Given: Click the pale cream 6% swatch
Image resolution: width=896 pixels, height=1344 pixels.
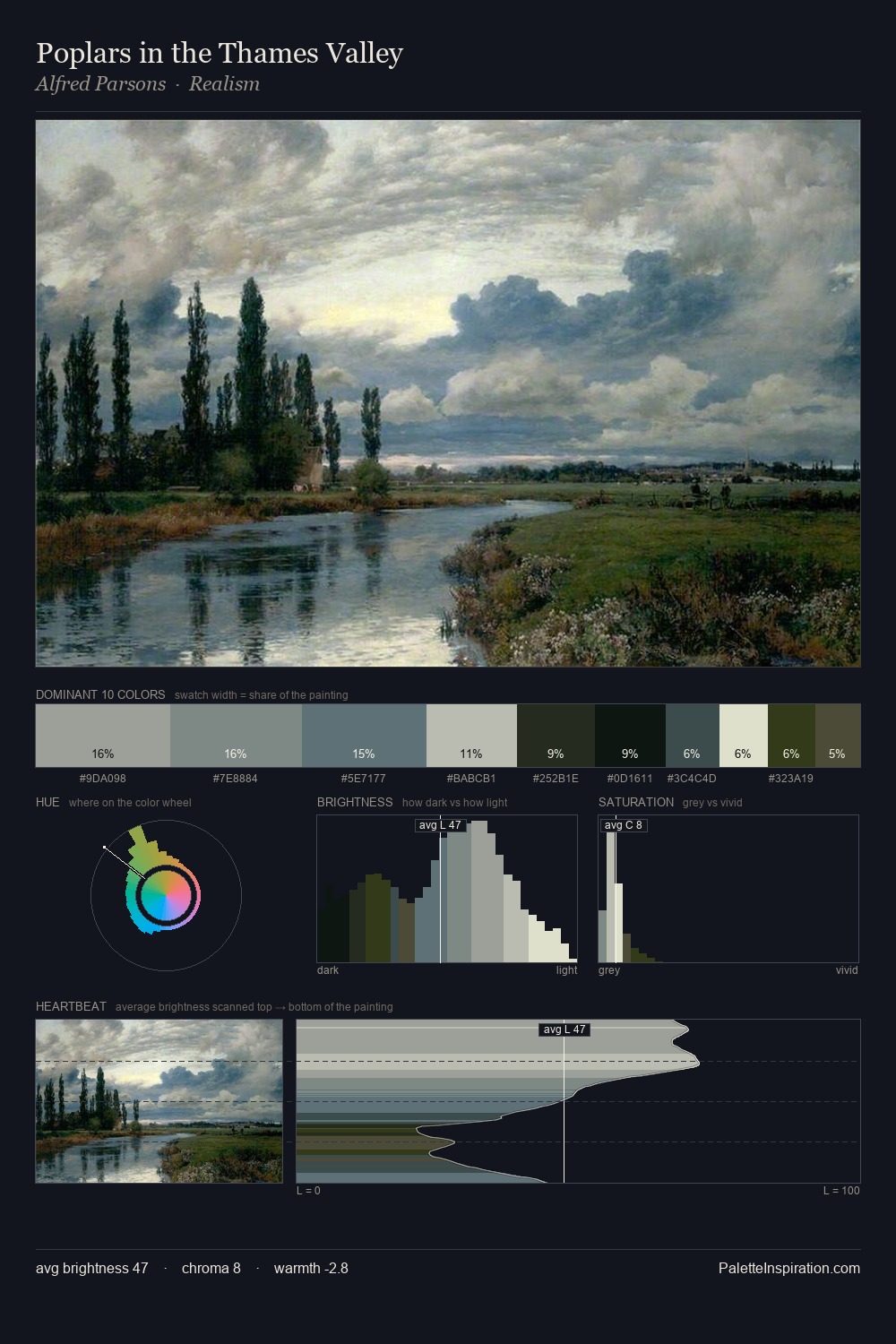Looking at the screenshot, I should pos(743,736).
